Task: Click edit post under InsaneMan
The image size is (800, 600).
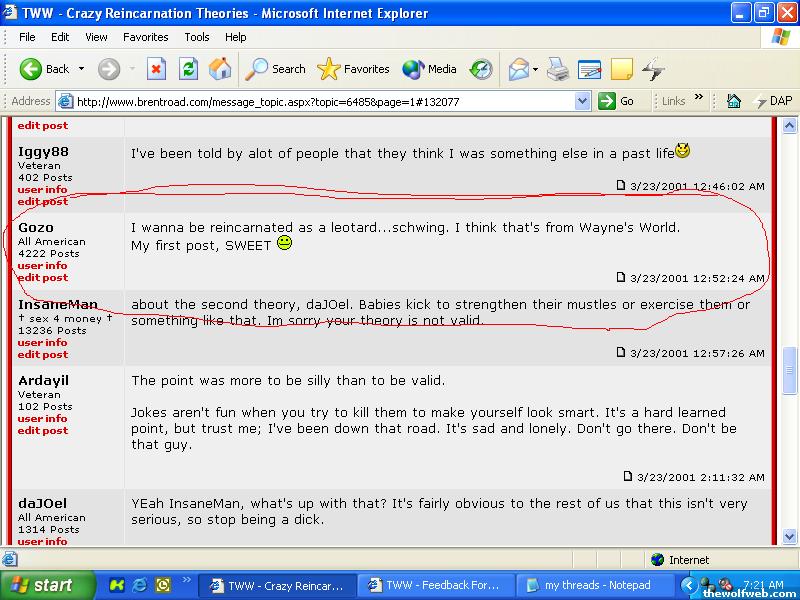Action: [x=42, y=354]
